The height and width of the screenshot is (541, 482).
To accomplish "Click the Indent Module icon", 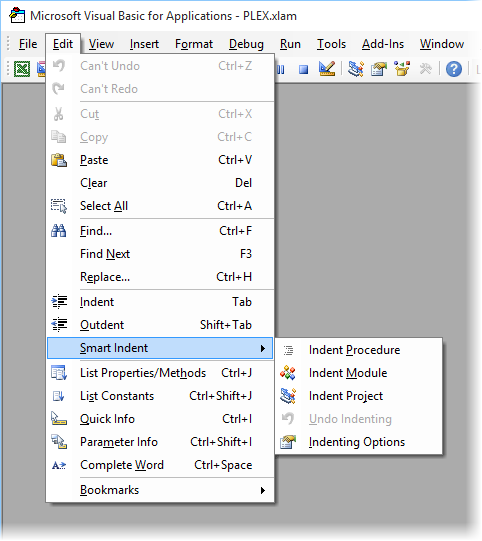I will tap(288, 373).
